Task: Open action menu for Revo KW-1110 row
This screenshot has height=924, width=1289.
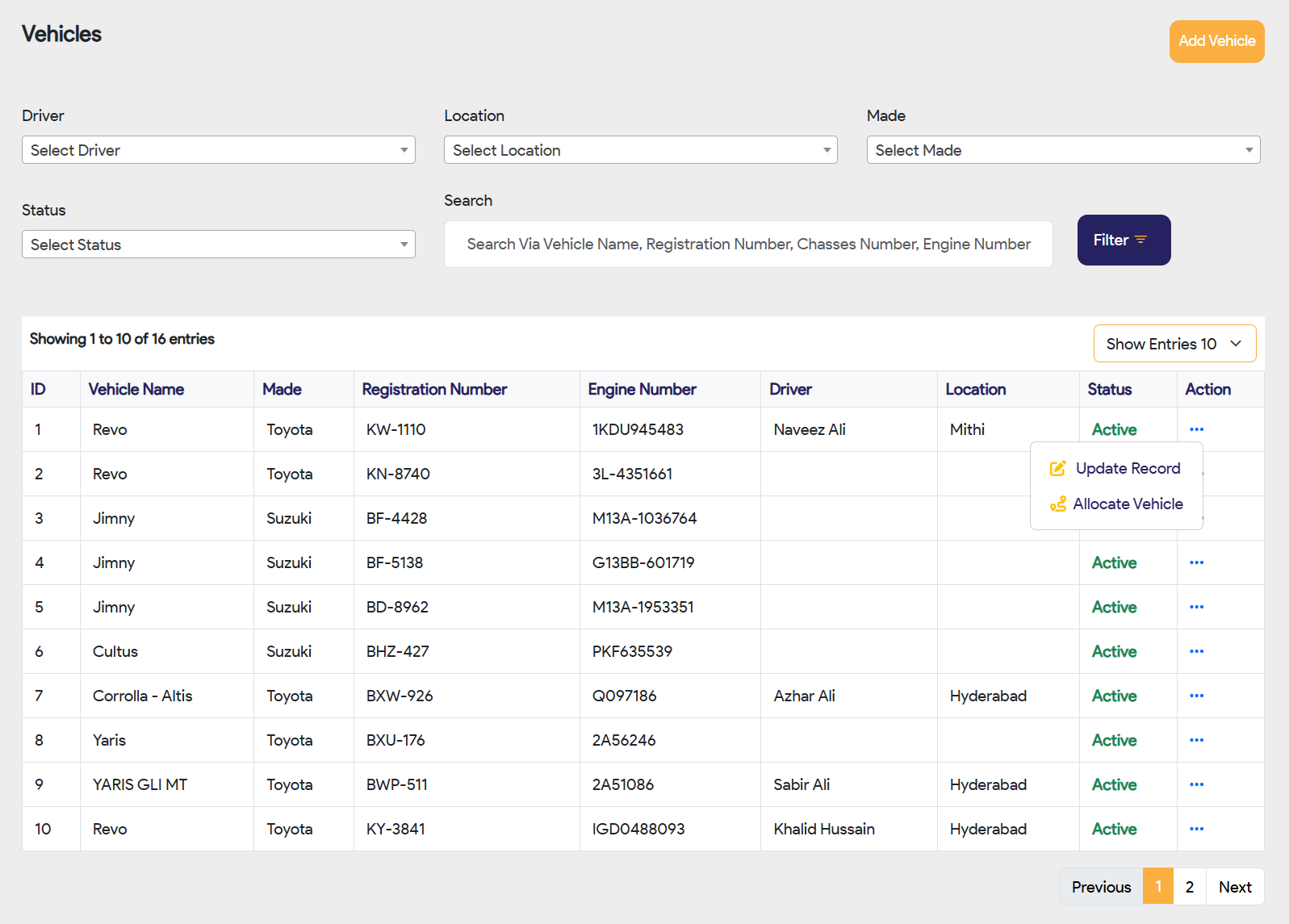Action: click(x=1196, y=429)
